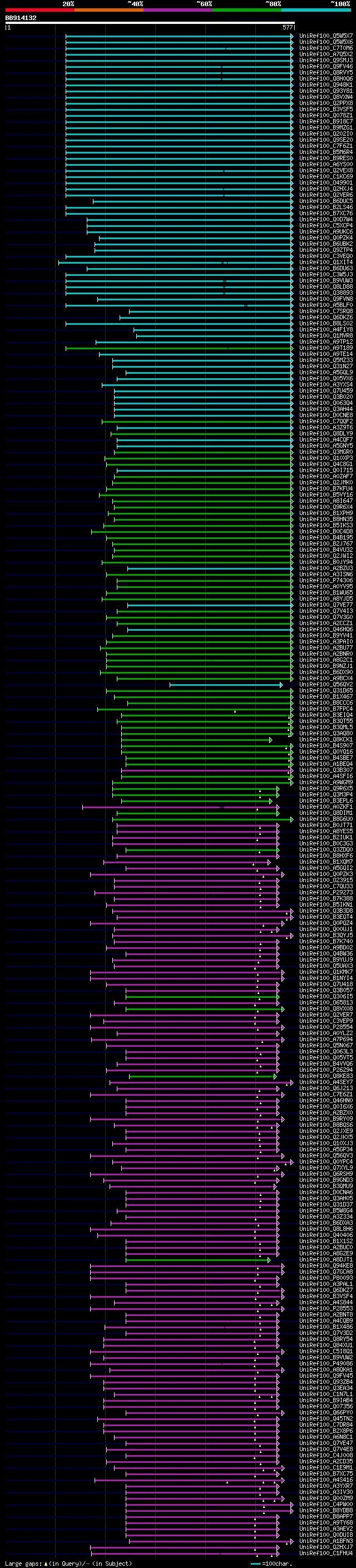Select the UniRef100_Q3B307 label

coord(325,770)
